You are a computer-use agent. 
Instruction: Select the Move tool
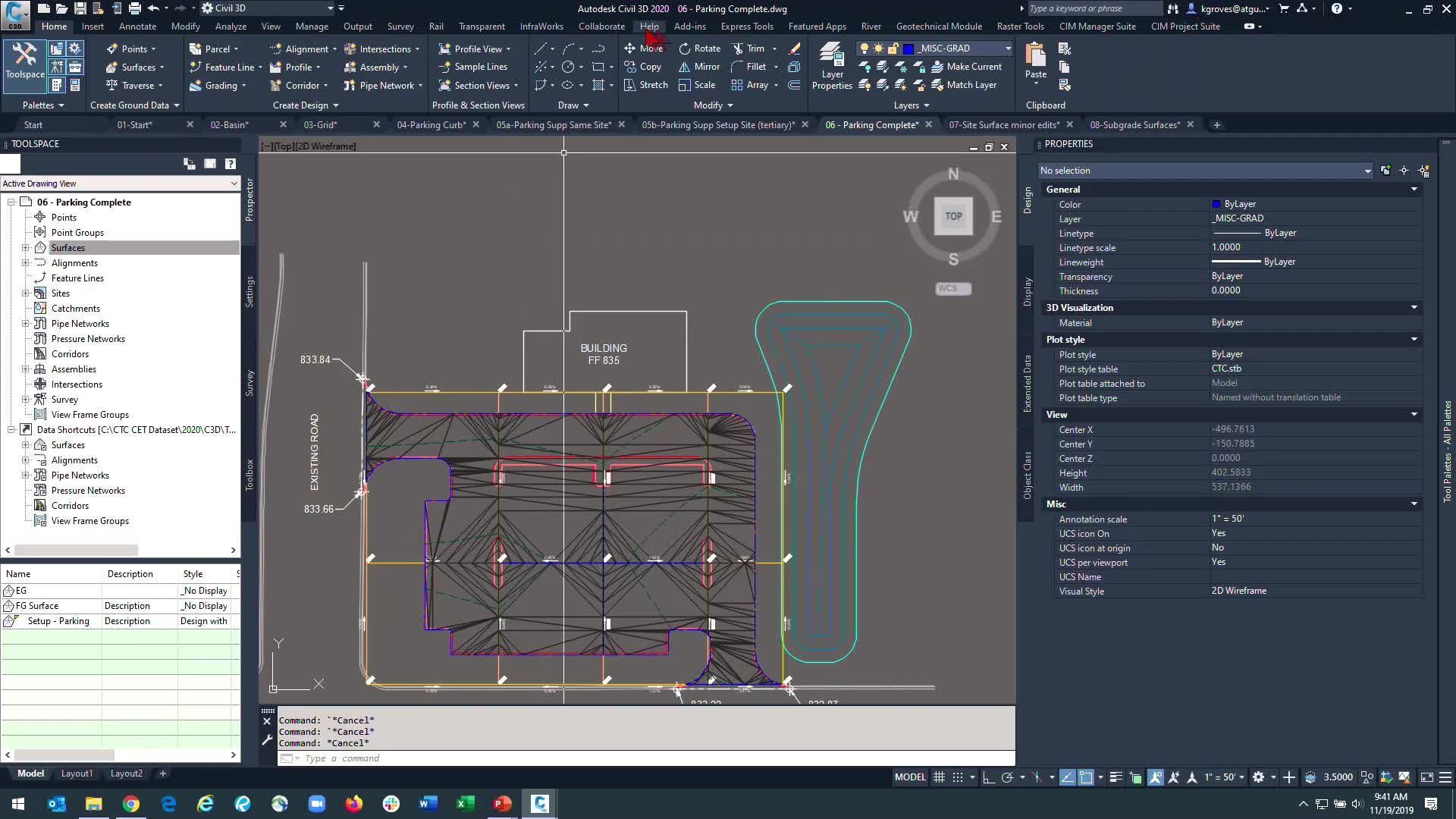pyautogui.click(x=643, y=49)
